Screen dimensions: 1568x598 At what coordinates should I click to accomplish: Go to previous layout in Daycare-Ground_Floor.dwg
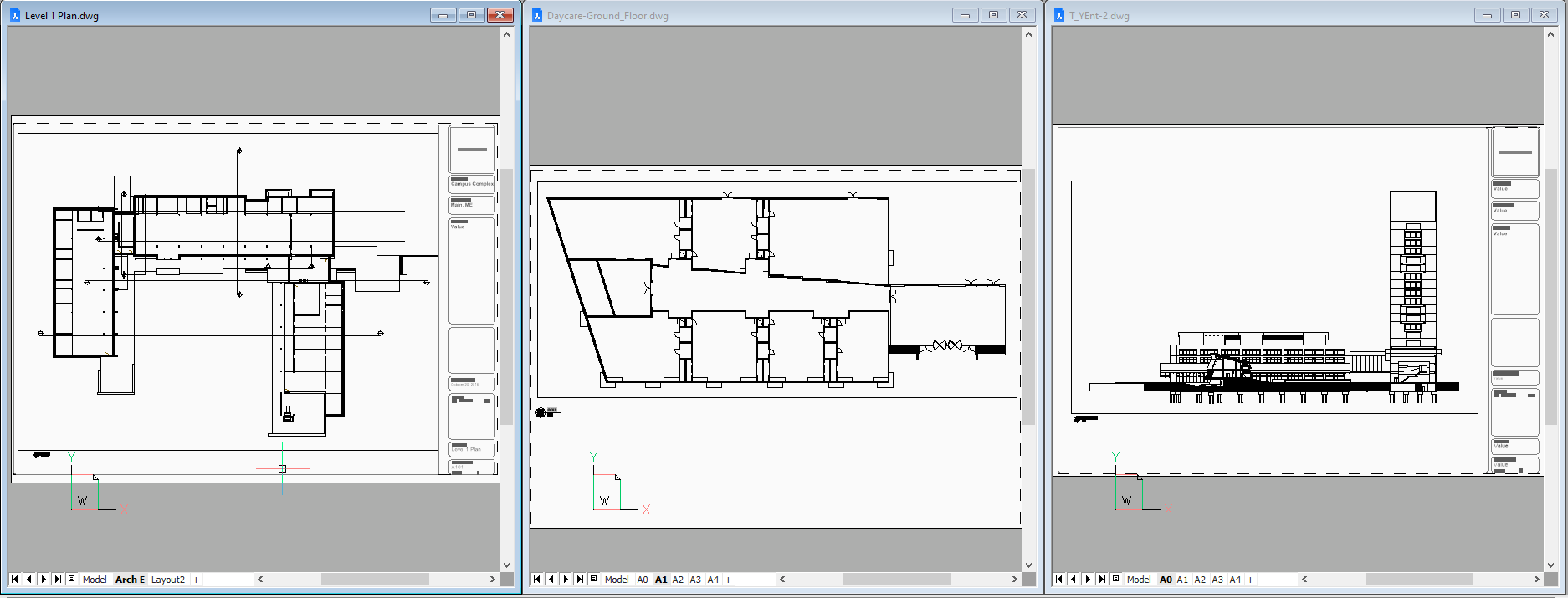(551, 579)
